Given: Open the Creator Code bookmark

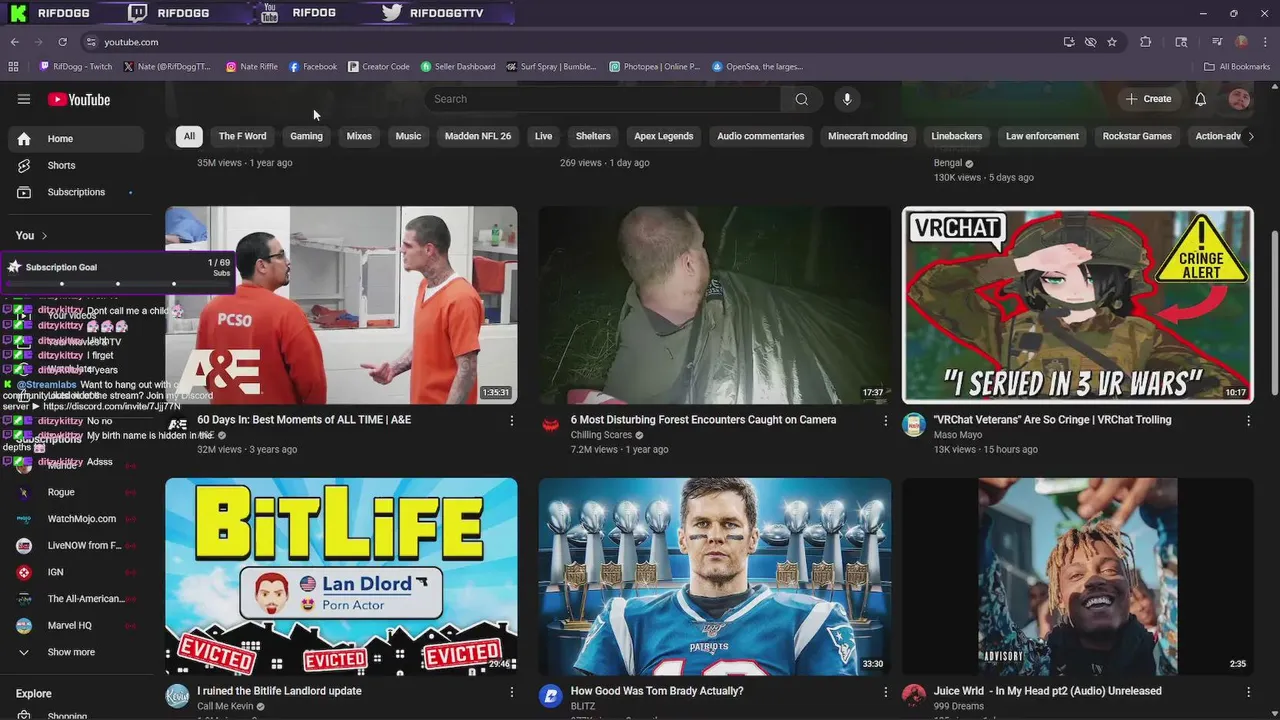Looking at the screenshot, I should click(x=379, y=67).
